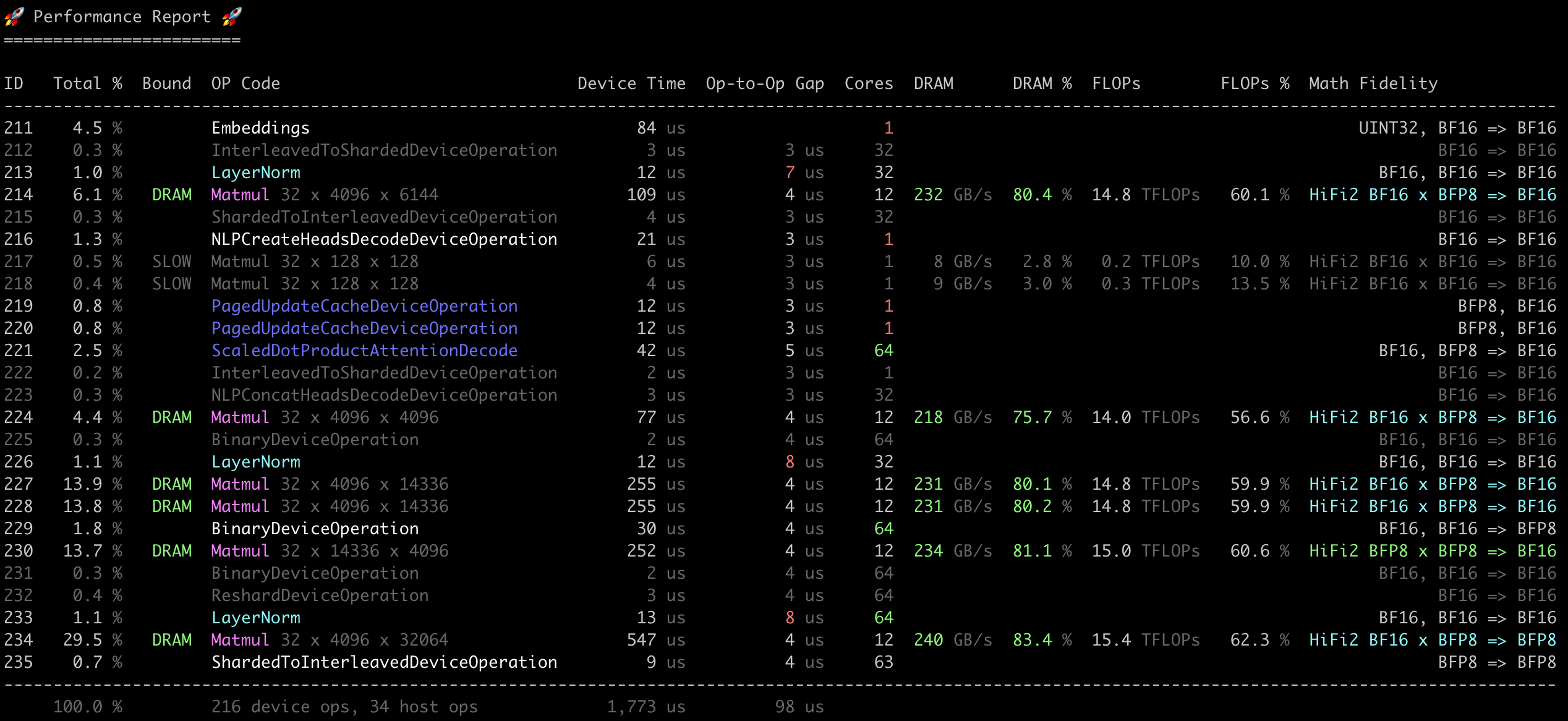1568x721 pixels.
Task: Click '15.0 TFLOPs' in row 230
Action: pyautogui.click(x=1146, y=551)
